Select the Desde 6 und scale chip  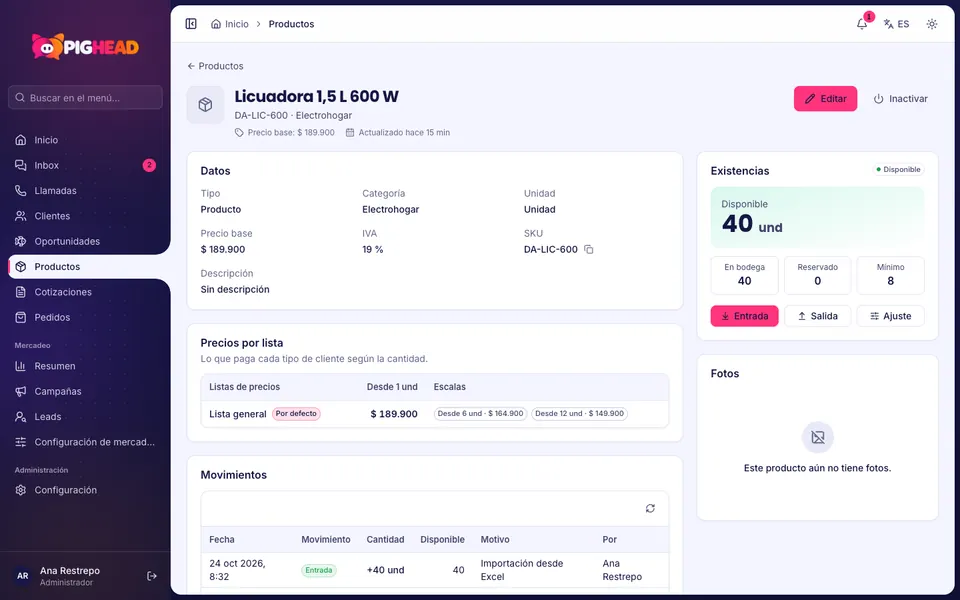pos(481,414)
